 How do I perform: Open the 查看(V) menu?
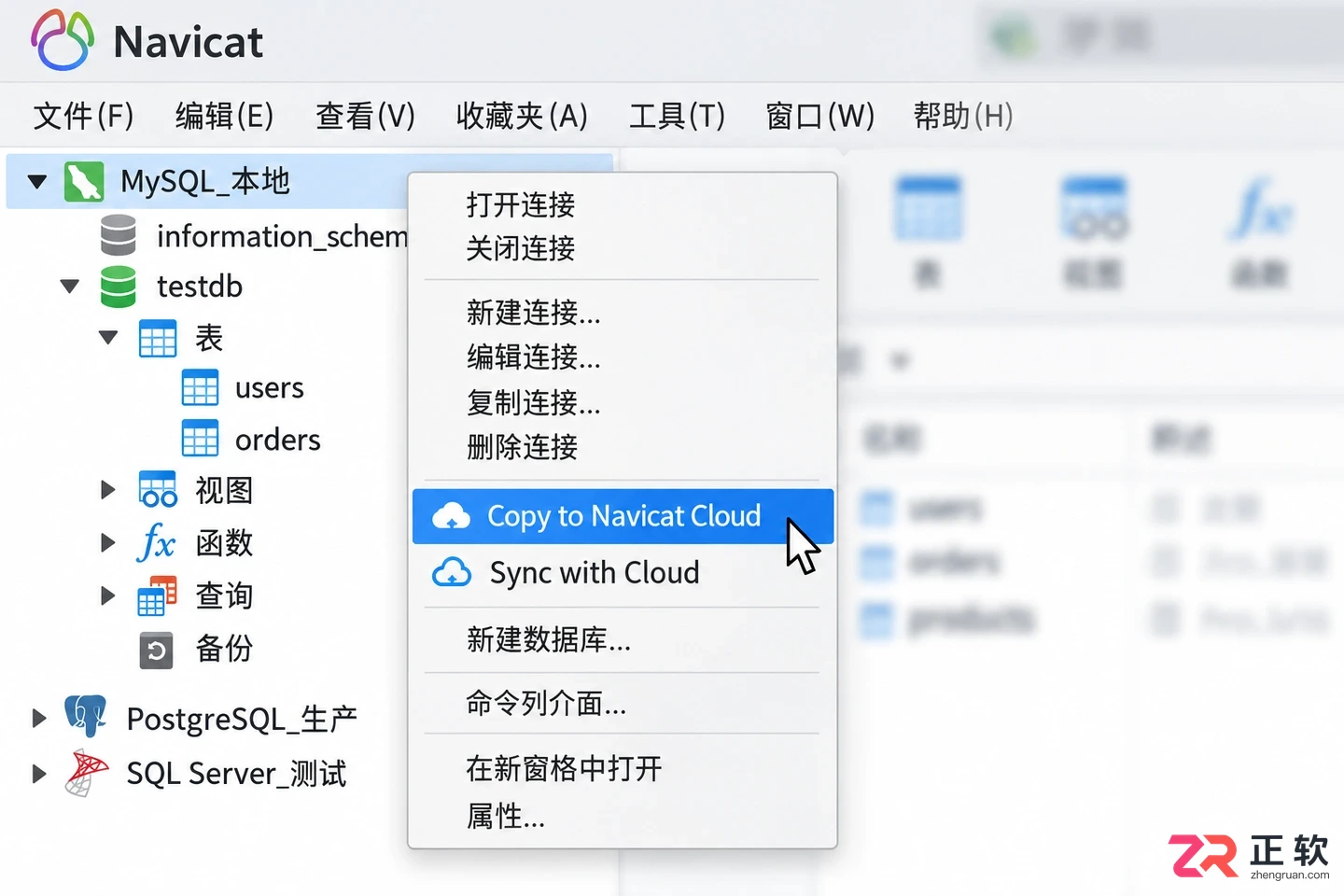(x=365, y=116)
